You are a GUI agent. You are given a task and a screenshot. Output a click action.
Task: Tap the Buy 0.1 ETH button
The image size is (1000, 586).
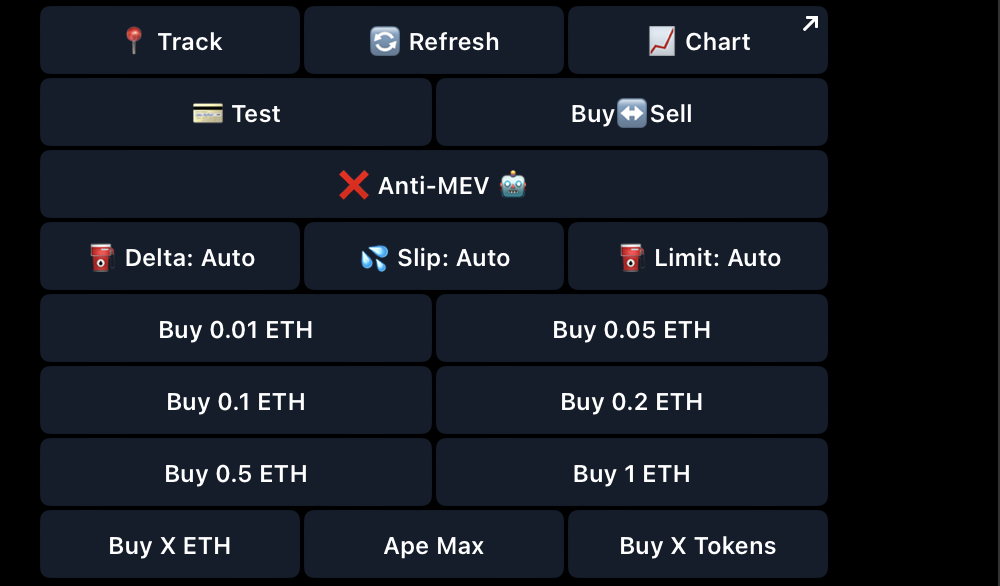pyautogui.click(x=236, y=401)
